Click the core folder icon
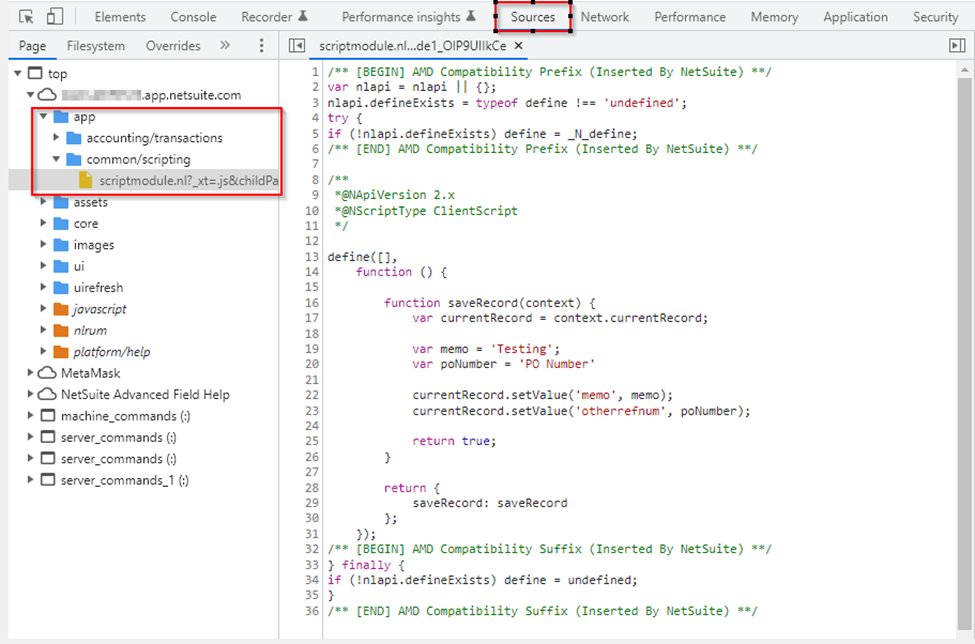This screenshot has height=644, width=975. [x=61, y=223]
